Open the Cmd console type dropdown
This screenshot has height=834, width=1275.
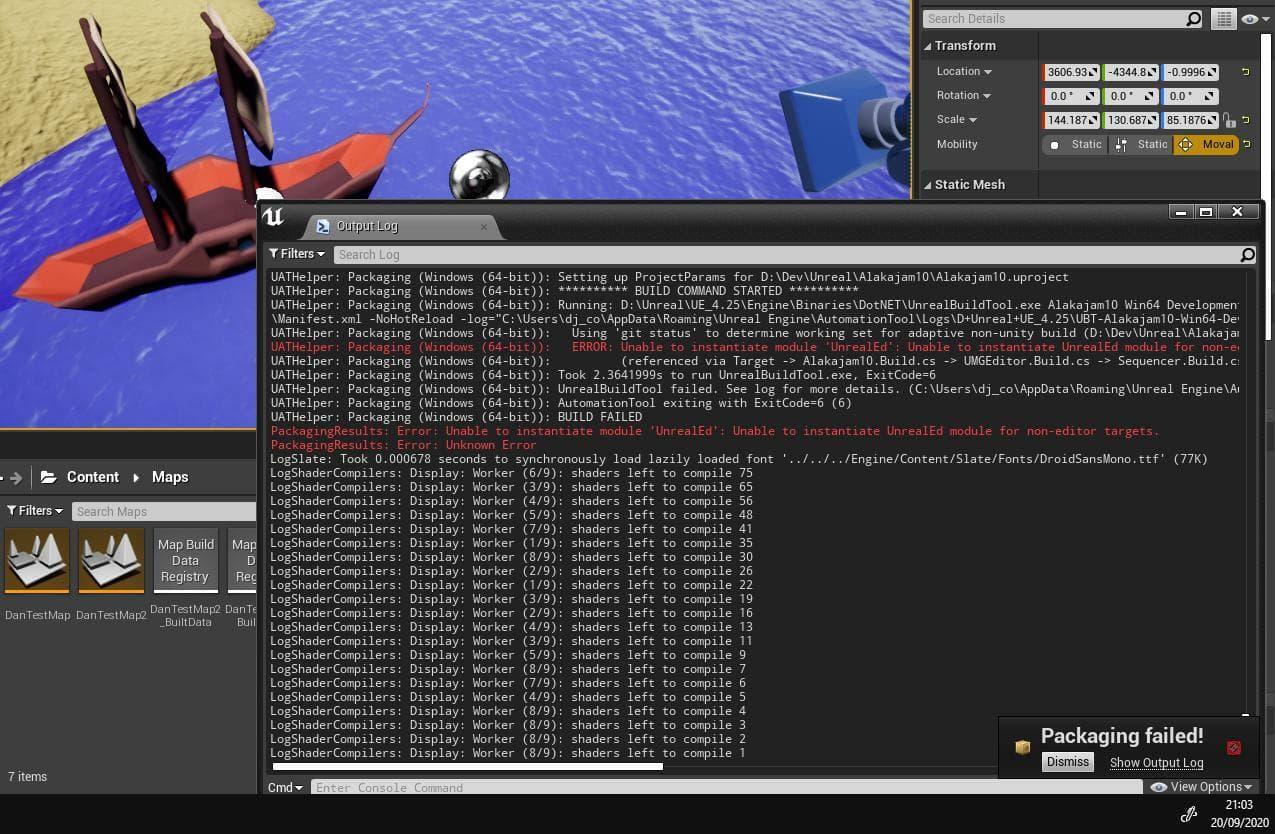pos(285,788)
